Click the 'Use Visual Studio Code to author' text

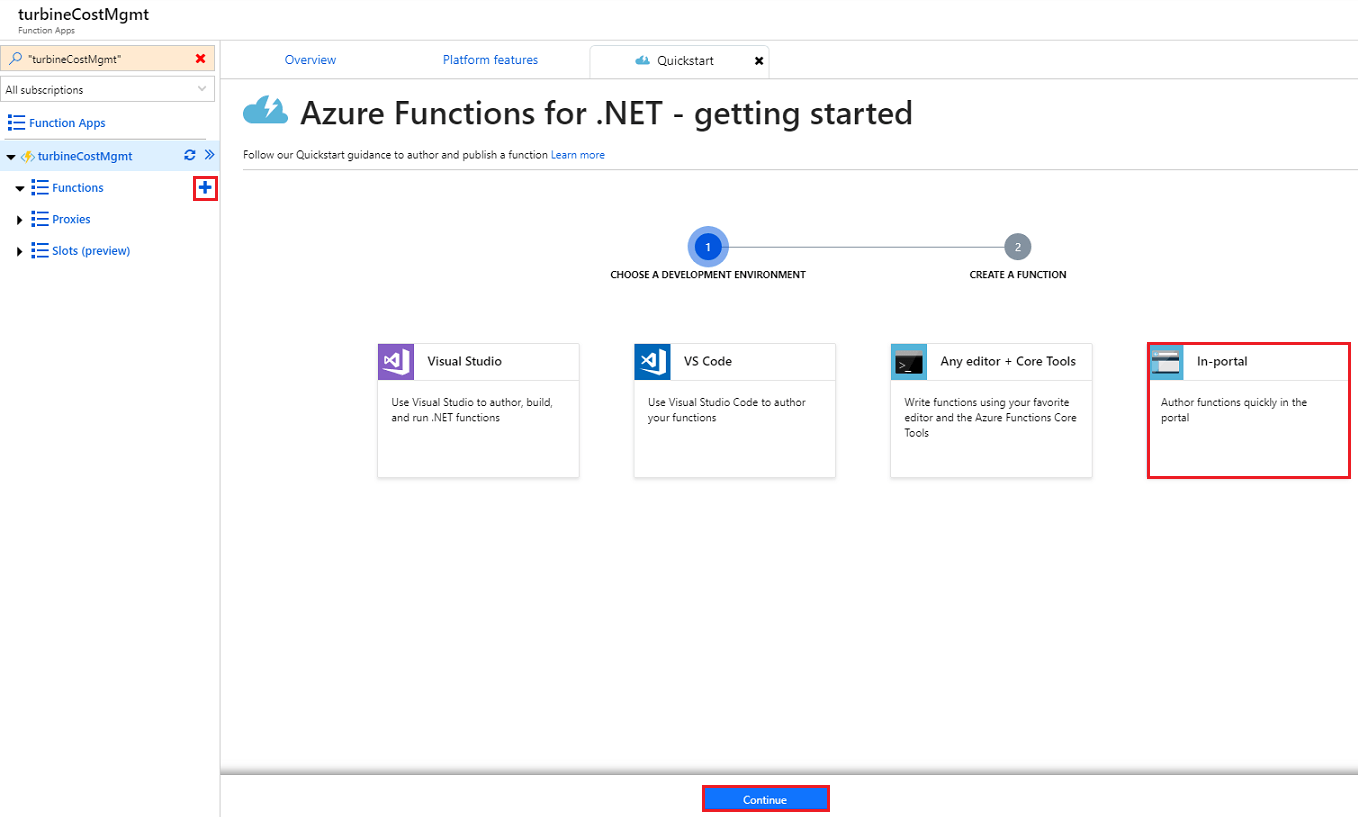click(x=727, y=410)
